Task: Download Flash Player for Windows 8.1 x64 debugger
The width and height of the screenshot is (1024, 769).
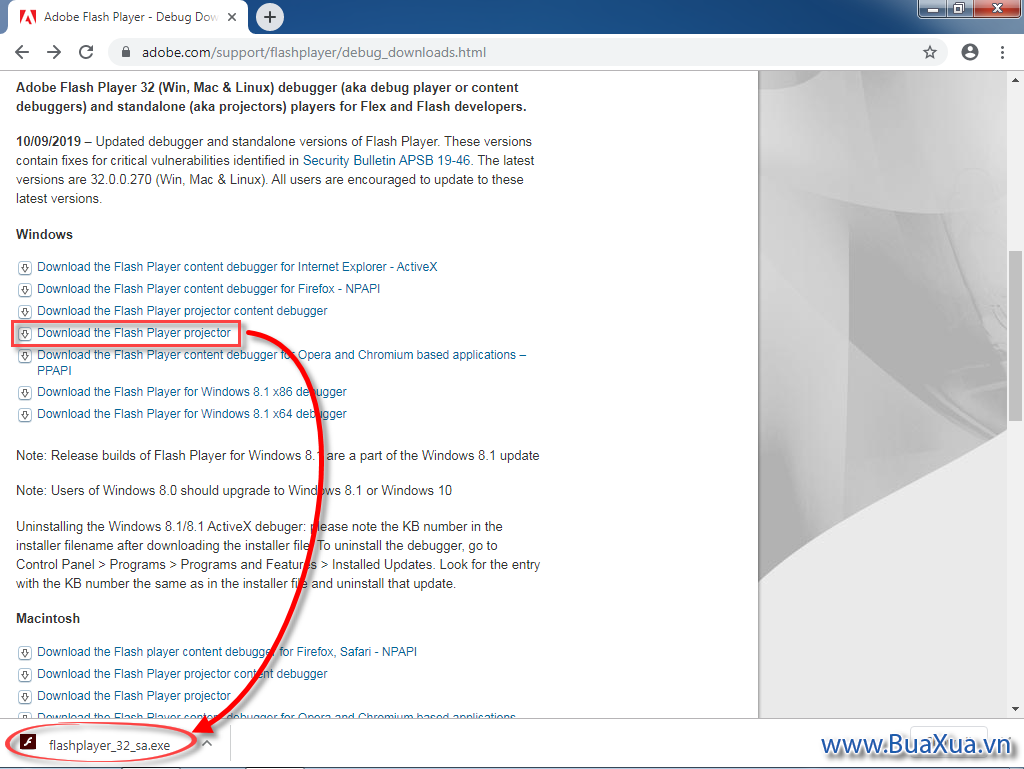Action: coord(192,415)
